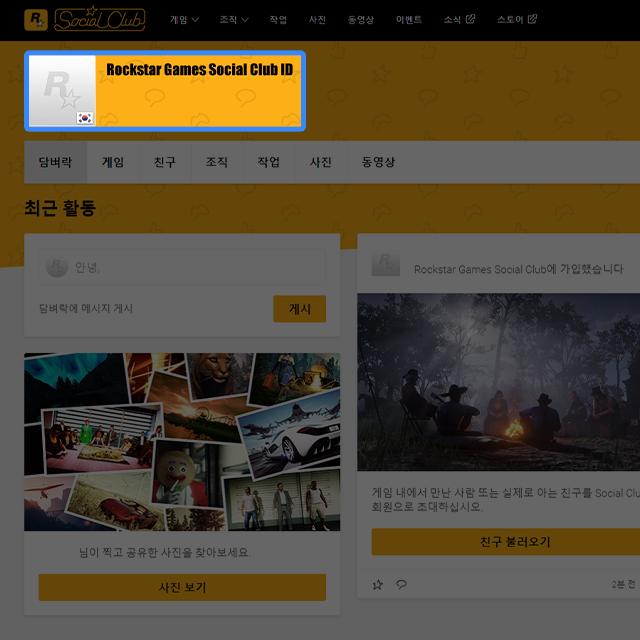Viewport: 640px width, 640px height.
Task: Switch to the 게임 profile tab
Action: [x=113, y=162]
